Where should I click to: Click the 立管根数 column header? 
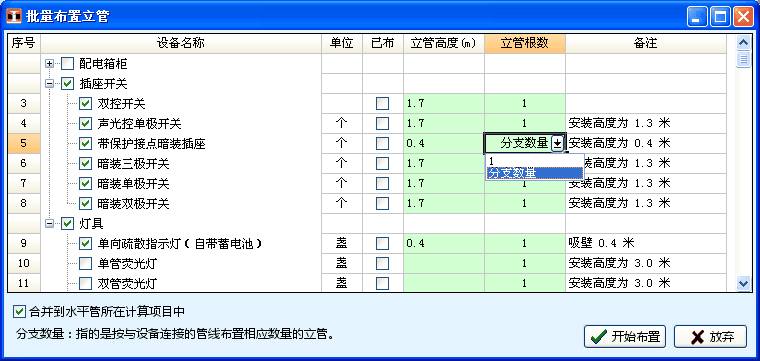[524, 43]
